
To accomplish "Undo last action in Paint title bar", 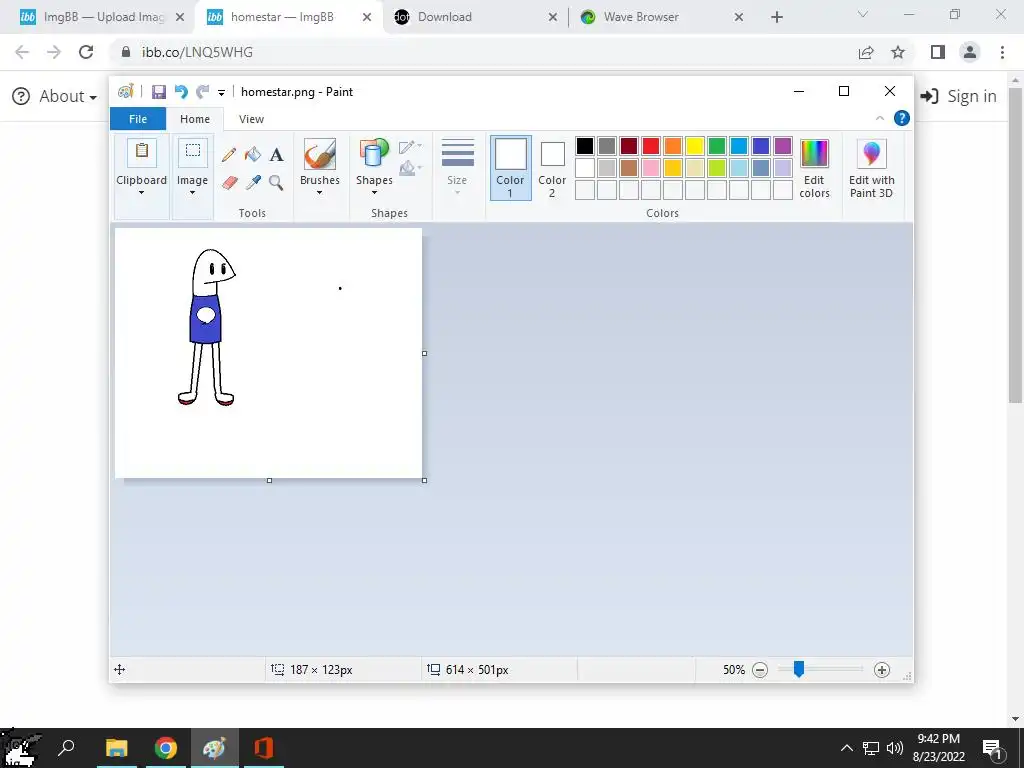I will point(181,92).
